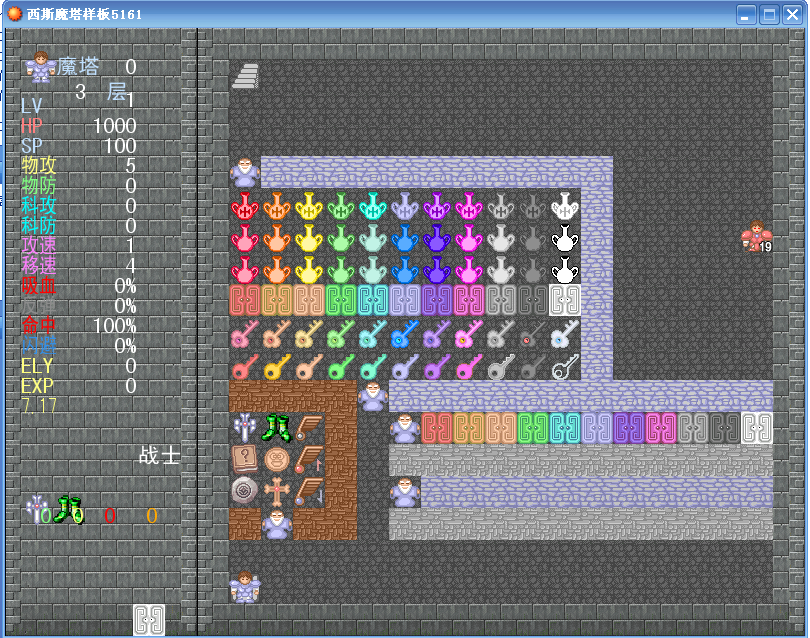Image resolution: width=810 pixels, height=638 pixels.
Task: Pick up the gray round shield item
Action: tap(245, 492)
